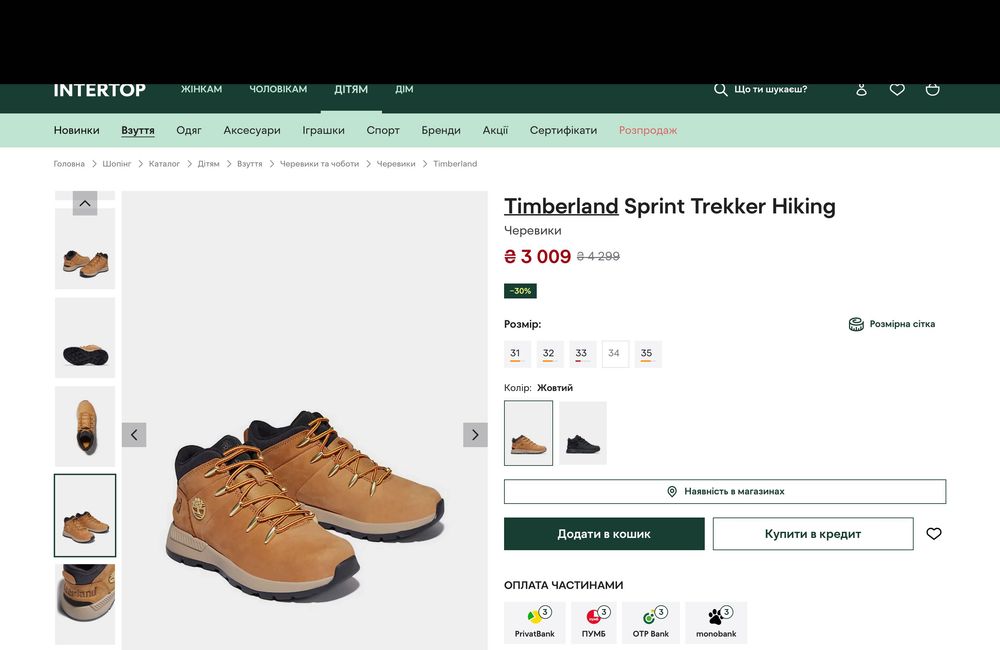Open ЧОЛОВІКАМ section

[x=278, y=89]
